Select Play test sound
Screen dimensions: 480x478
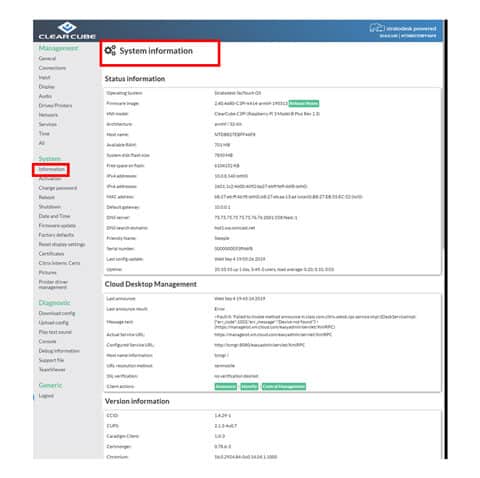55,332
